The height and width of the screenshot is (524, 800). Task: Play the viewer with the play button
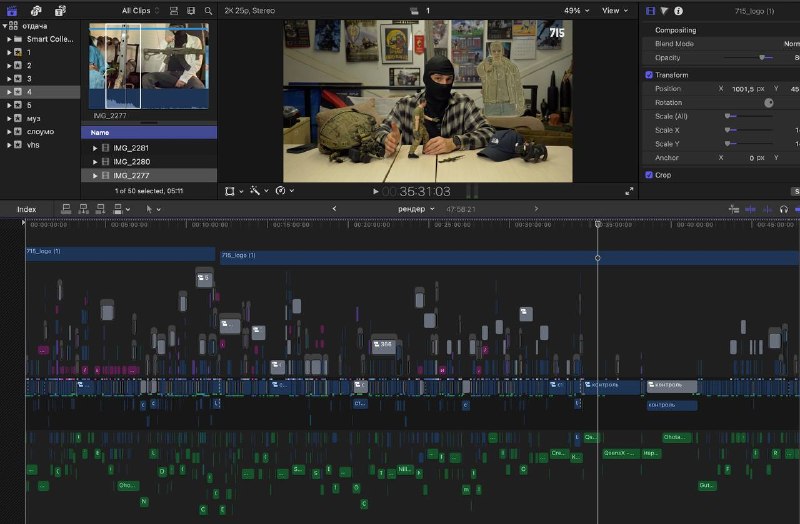[376, 191]
